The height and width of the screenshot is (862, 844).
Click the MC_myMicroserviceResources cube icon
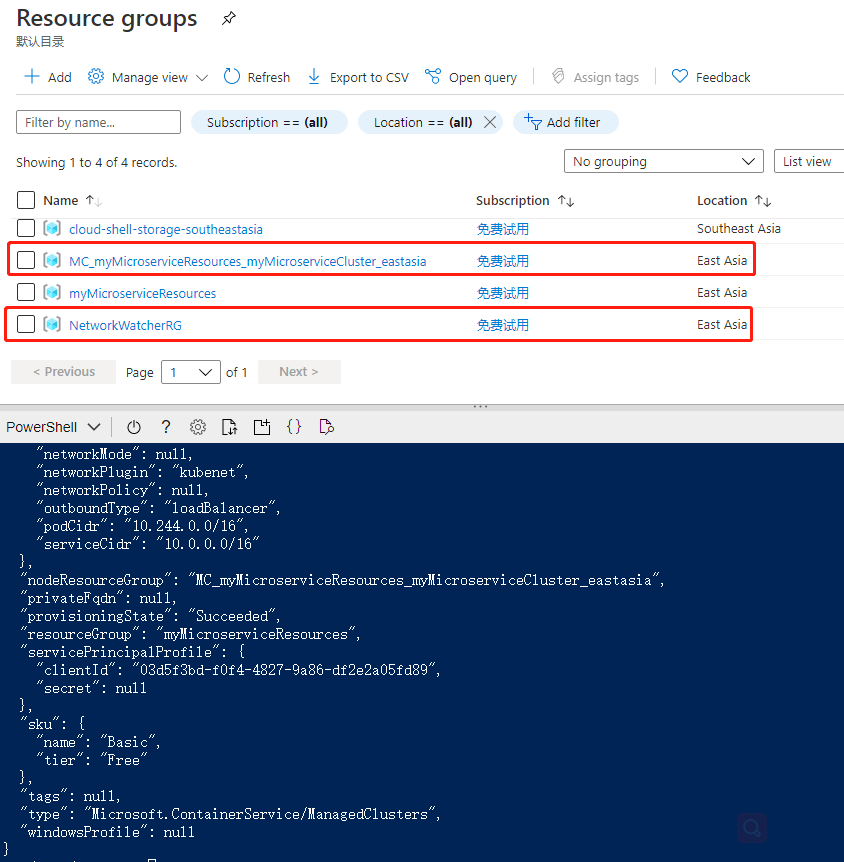(52, 260)
